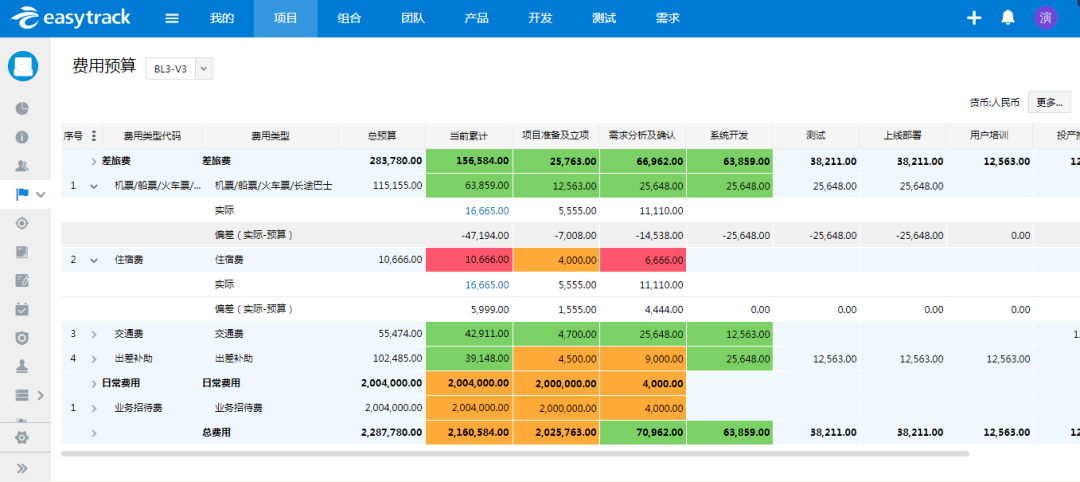The width and height of the screenshot is (1080, 482).
Task: Click the 需求分析及确认 column header
Action: 643,136
